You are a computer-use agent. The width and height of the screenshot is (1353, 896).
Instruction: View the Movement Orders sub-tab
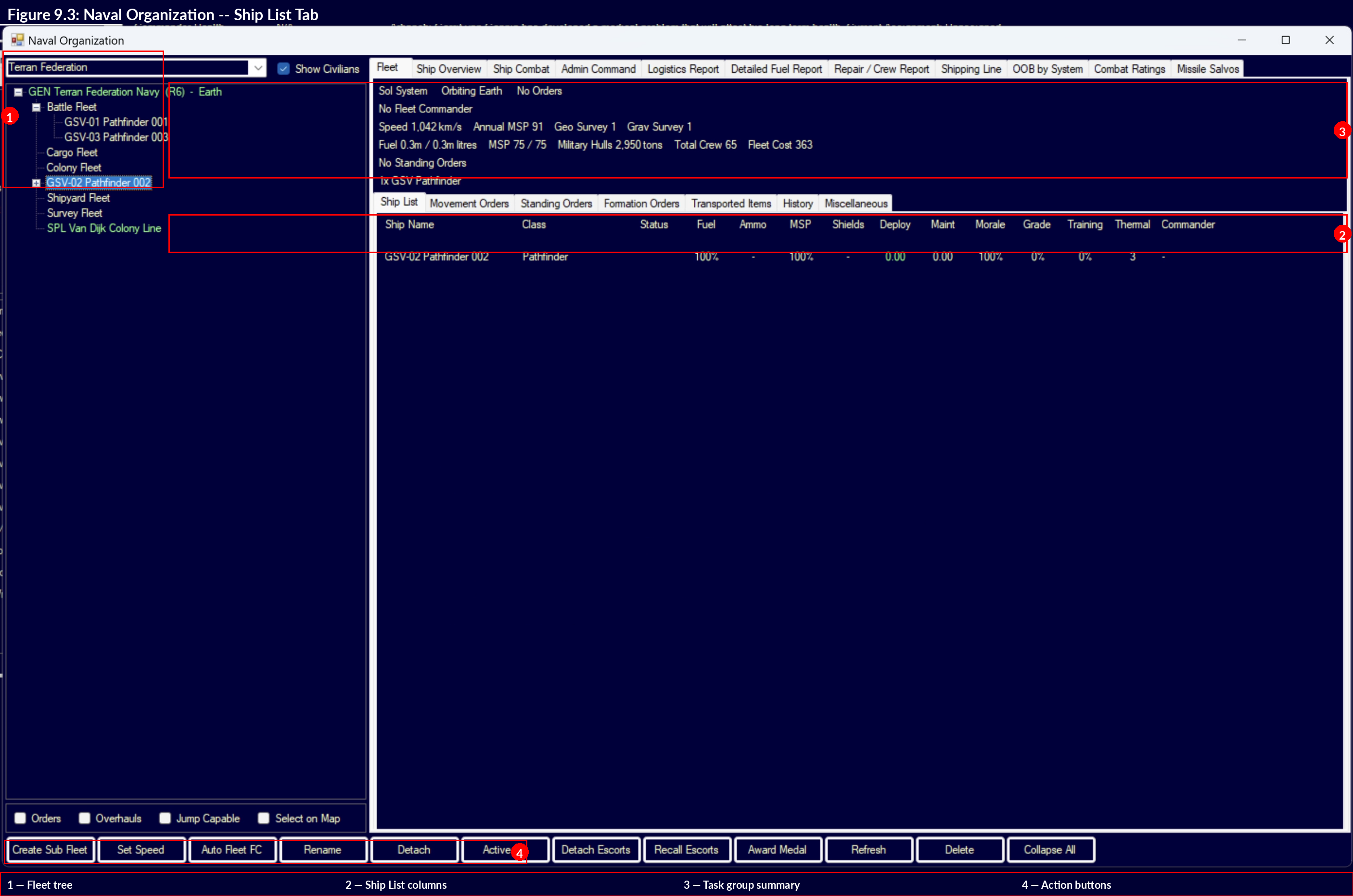pyautogui.click(x=469, y=203)
